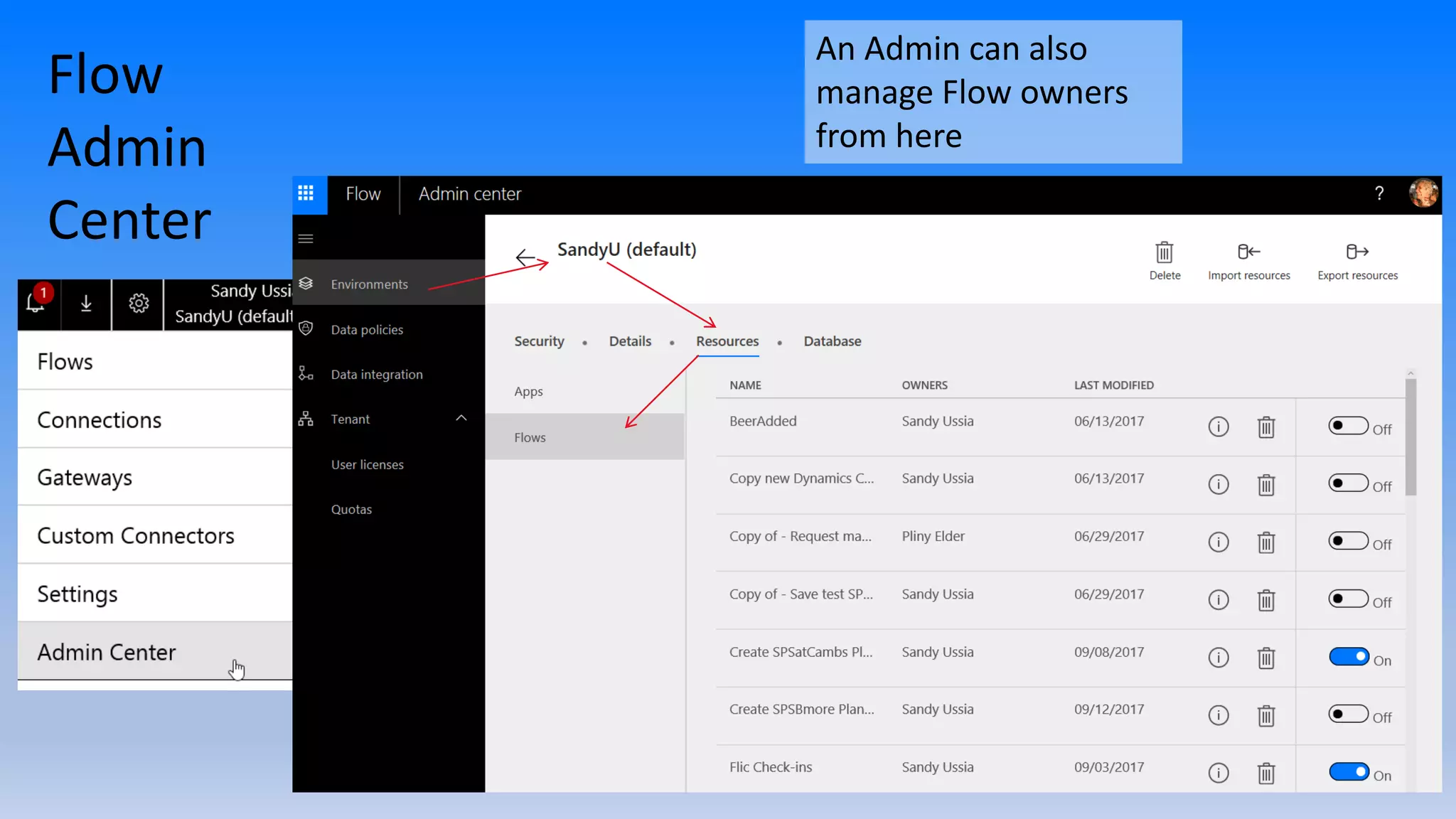This screenshot has width=1456, height=819.
Task: Click the Flow title link
Action: point(363,194)
